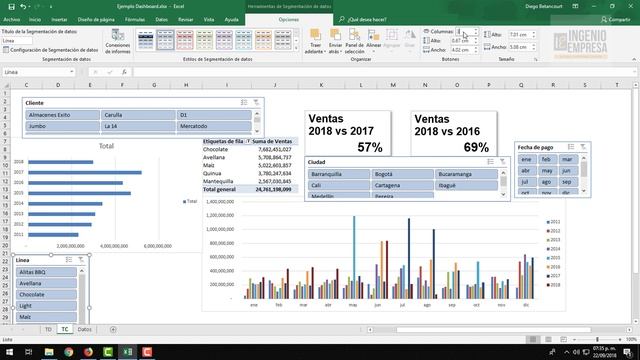This screenshot has width=640, height=360.
Task: Open Enviar atrás dropdown arrow
Action: (x=341, y=52)
